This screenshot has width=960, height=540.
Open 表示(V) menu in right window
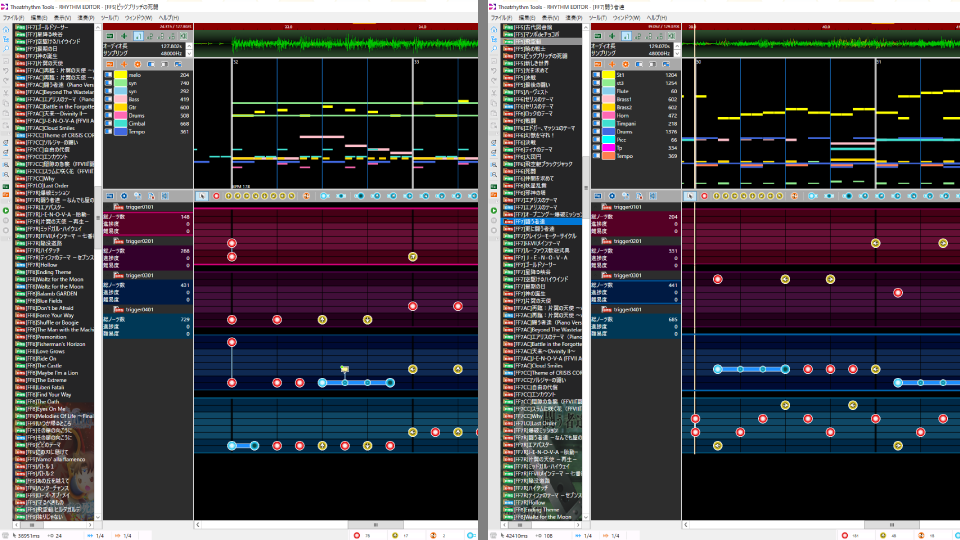click(x=550, y=18)
